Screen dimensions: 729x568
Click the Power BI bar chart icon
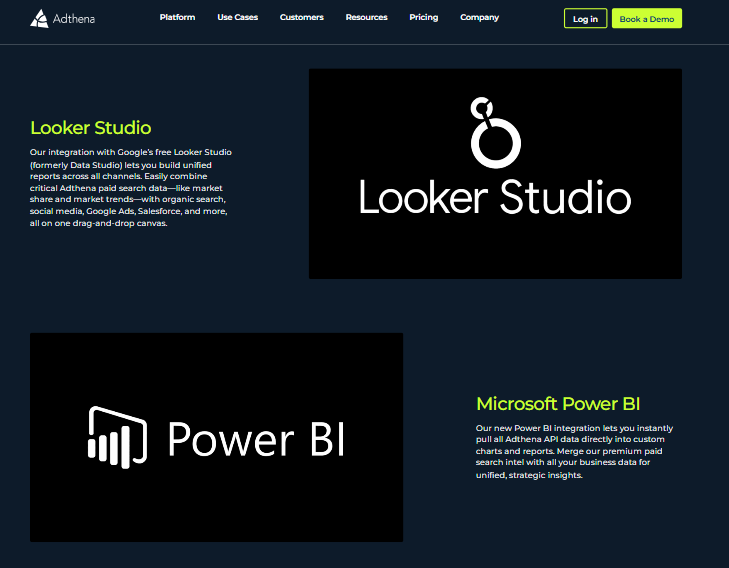(x=117, y=436)
